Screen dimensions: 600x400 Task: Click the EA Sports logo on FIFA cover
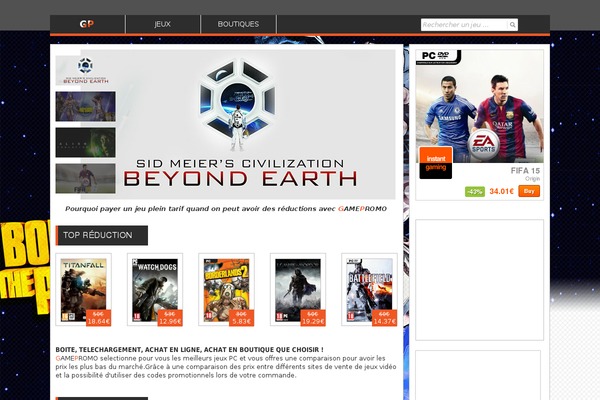(x=484, y=145)
